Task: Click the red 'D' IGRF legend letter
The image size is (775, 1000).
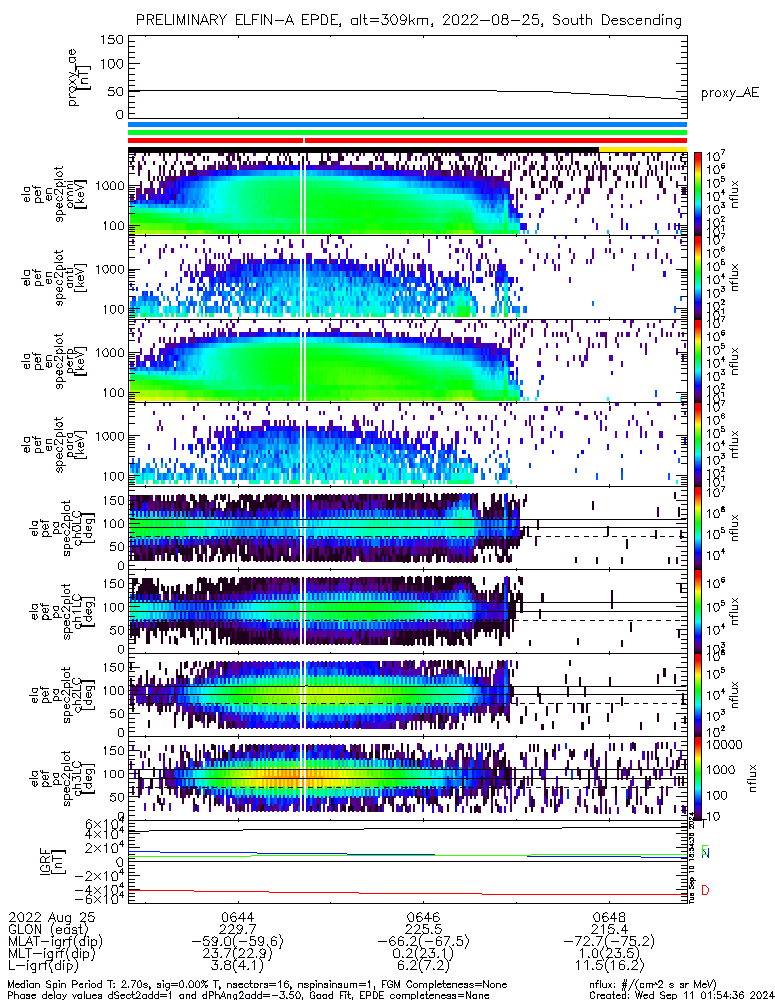Action: [x=705, y=890]
